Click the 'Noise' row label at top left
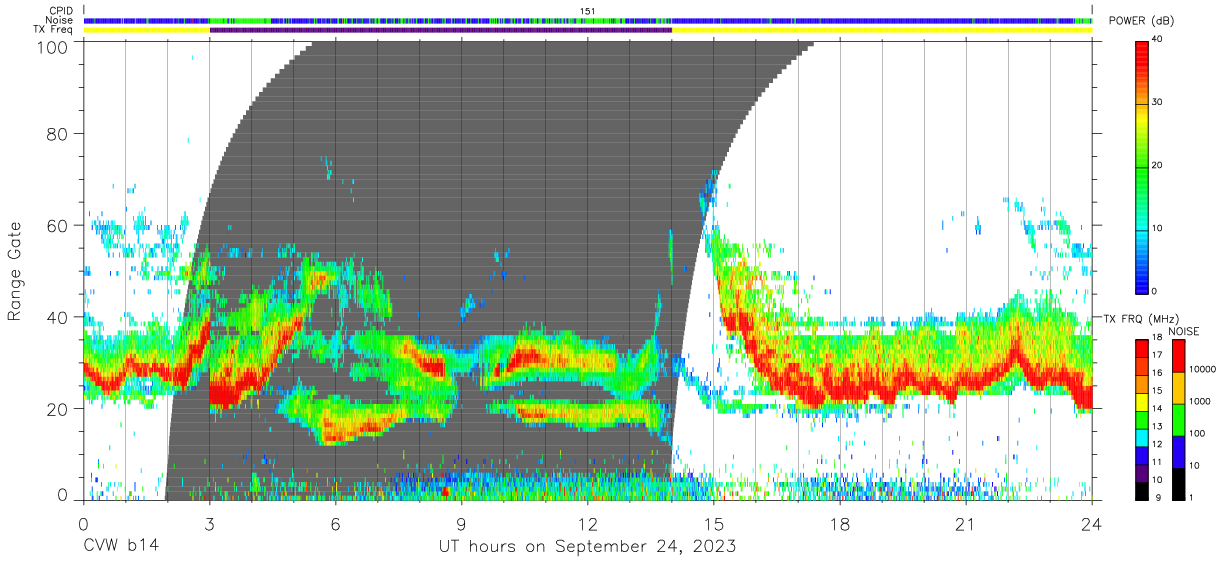Viewport: 1228px width, 567px height. click(x=61, y=20)
